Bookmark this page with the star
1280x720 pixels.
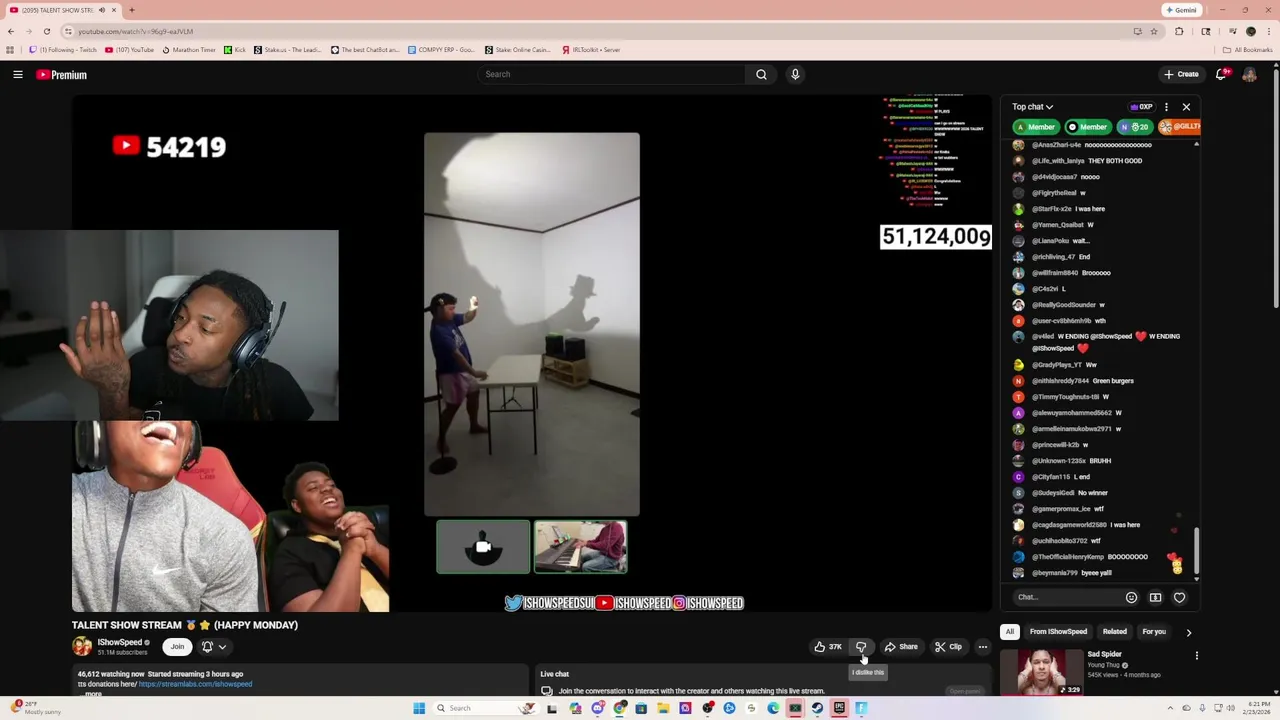(1154, 31)
